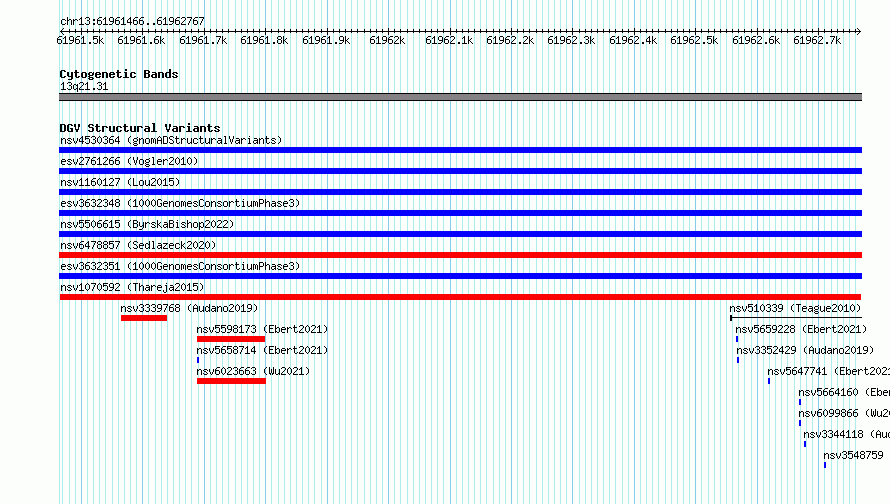Open the esv2761266 (Vogler2010) label
Viewport: 890px width, 504px height.
coord(129,161)
